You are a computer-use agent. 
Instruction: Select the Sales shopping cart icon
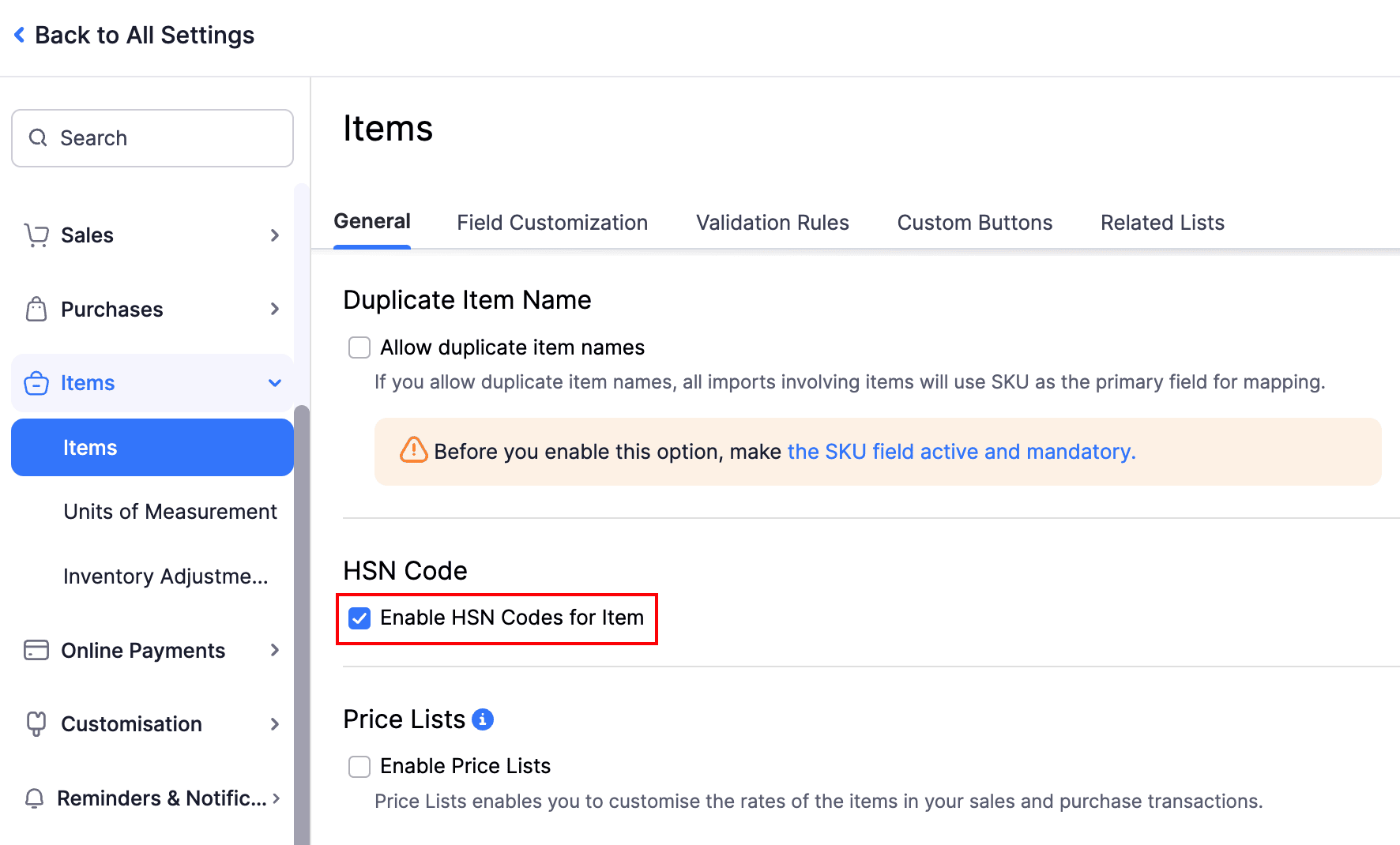pos(36,235)
